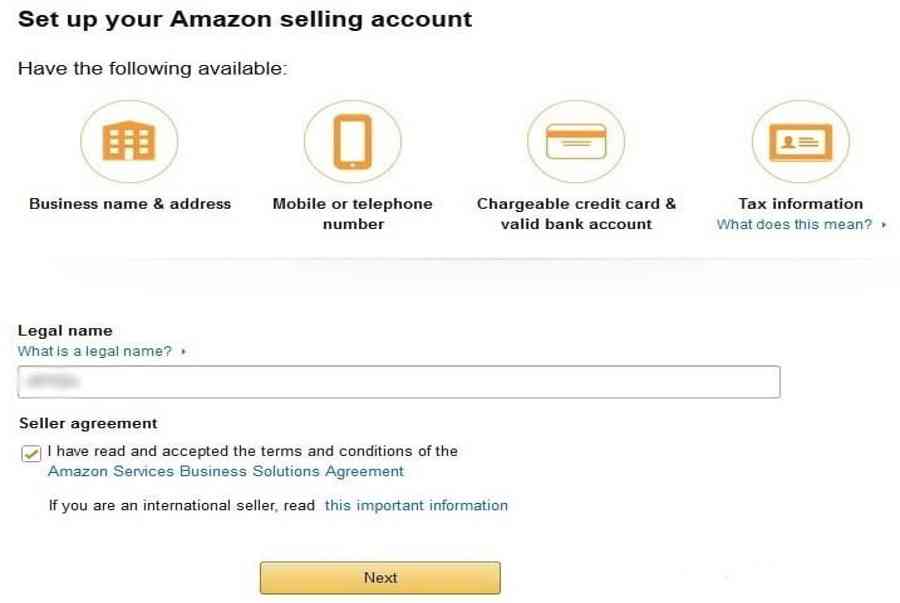Click the credit card icon
The image size is (900, 603).
click(575, 142)
